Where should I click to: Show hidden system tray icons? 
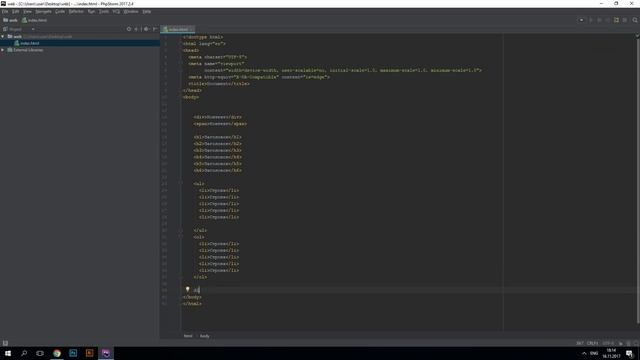tap(584, 353)
